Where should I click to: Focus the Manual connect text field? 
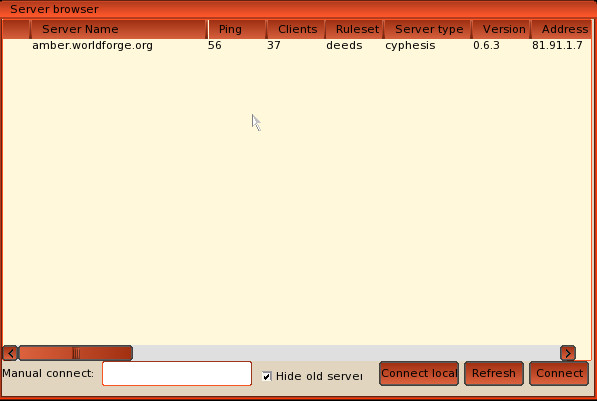pos(177,374)
